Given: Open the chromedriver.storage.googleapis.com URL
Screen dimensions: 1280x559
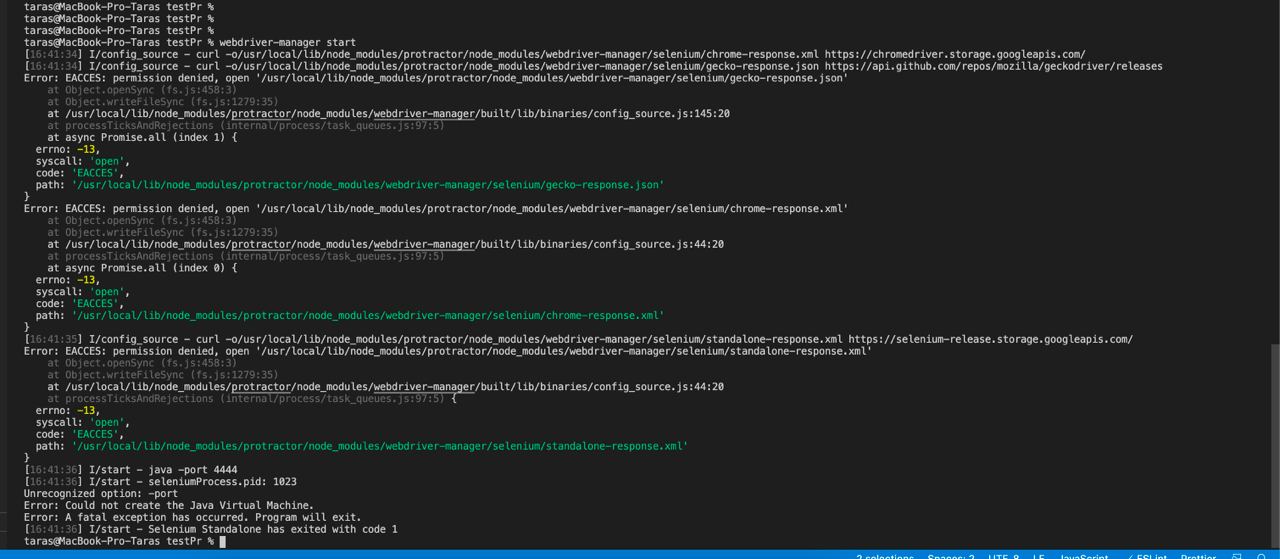Looking at the screenshot, I should (955, 54).
